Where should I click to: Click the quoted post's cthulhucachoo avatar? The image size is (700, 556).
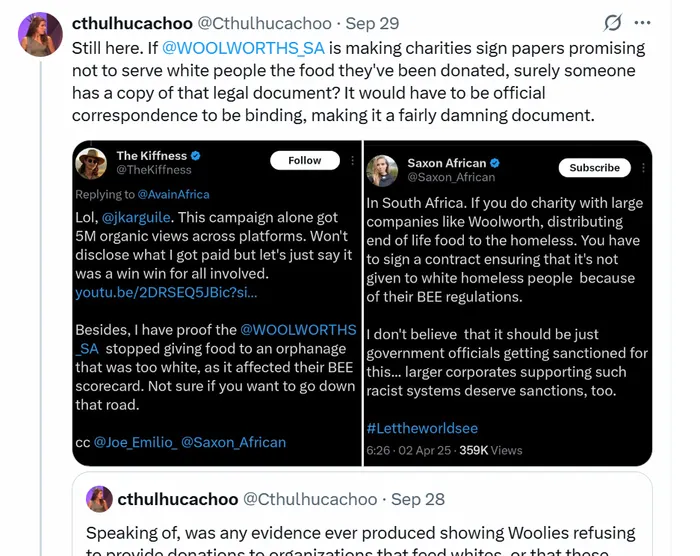point(99,498)
